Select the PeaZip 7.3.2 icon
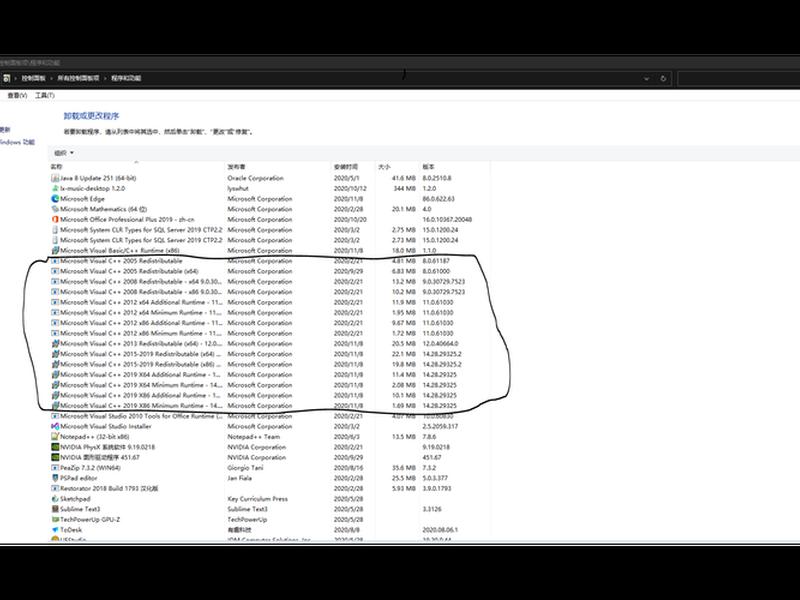The width and height of the screenshot is (800, 600). tap(55, 468)
